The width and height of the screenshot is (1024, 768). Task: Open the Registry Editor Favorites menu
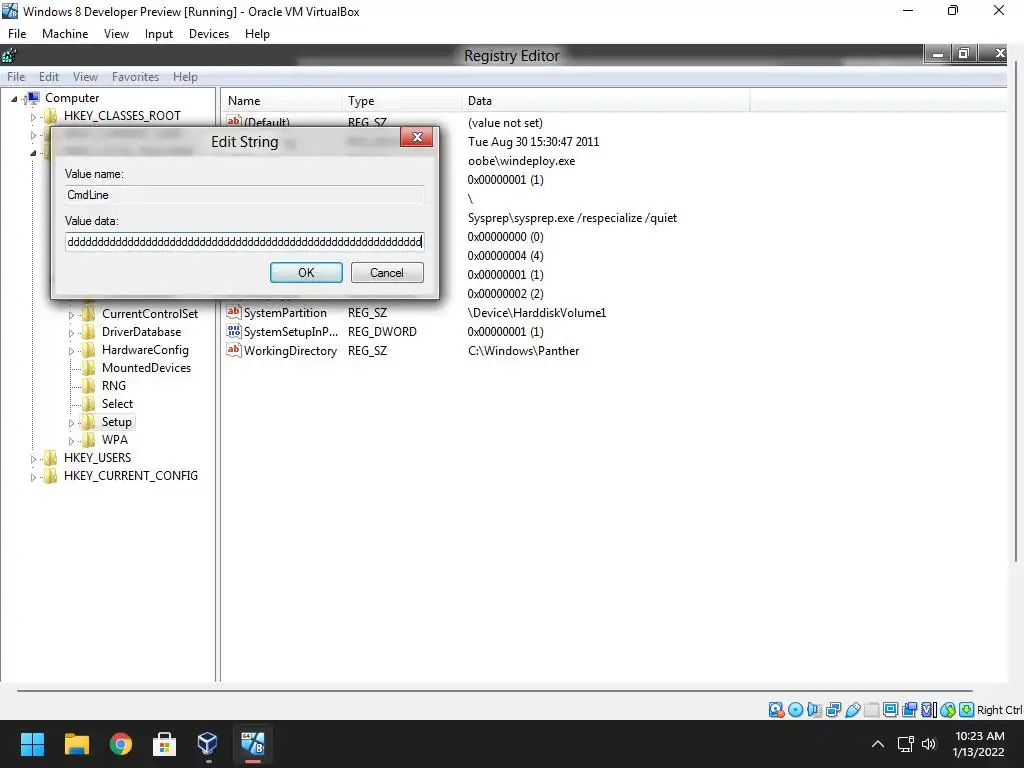pos(135,77)
